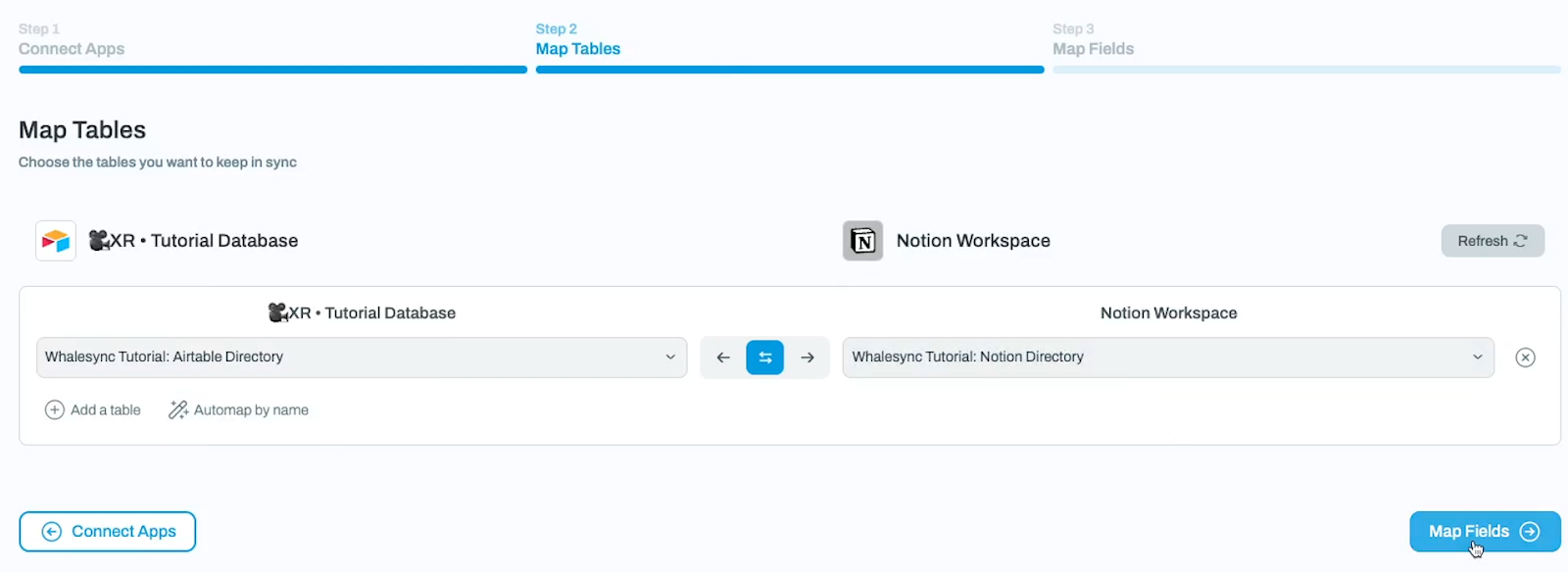Click the Step 2 progress bar
The image size is (1568, 572).
[790, 70]
